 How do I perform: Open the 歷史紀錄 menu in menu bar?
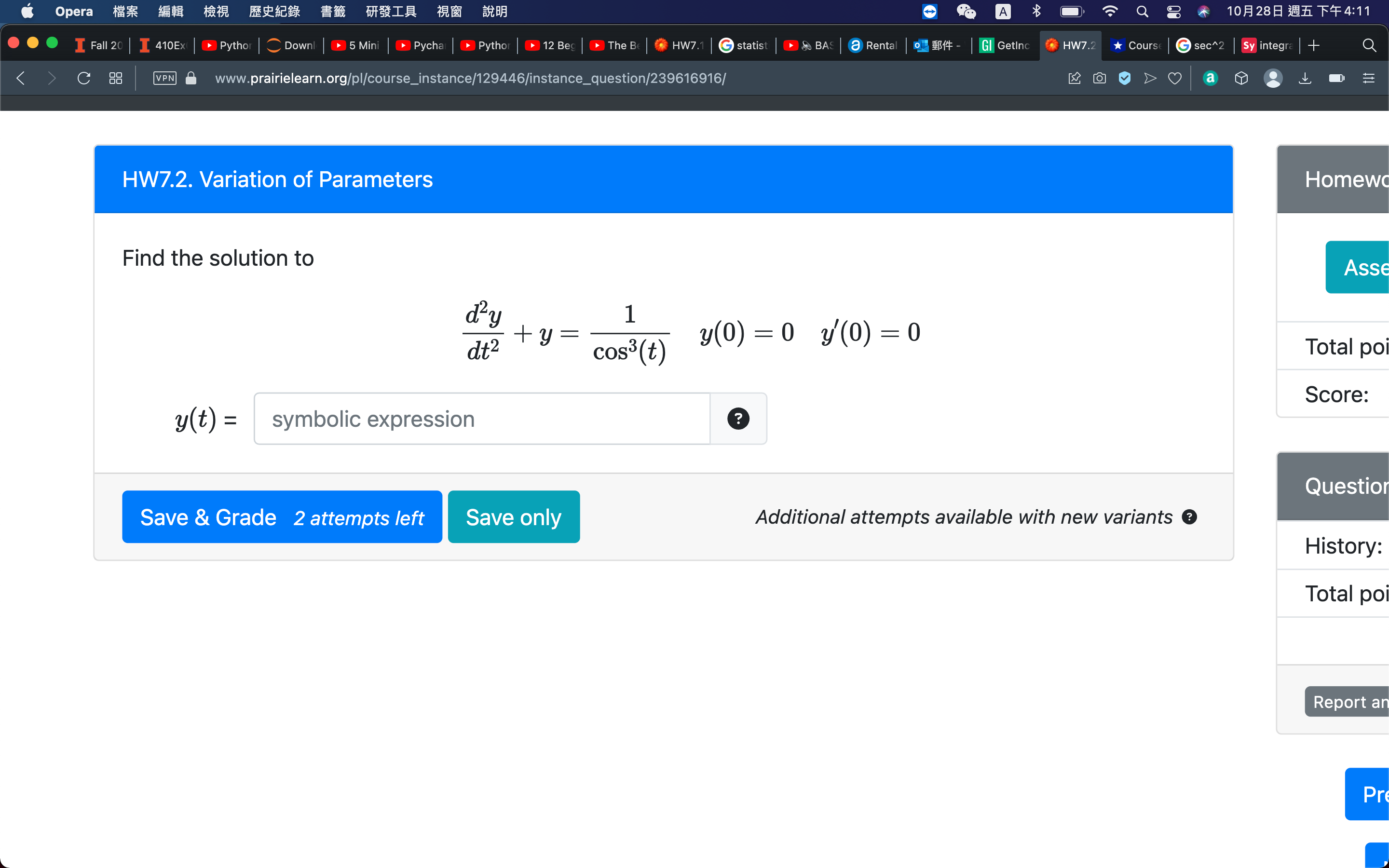tap(274, 12)
